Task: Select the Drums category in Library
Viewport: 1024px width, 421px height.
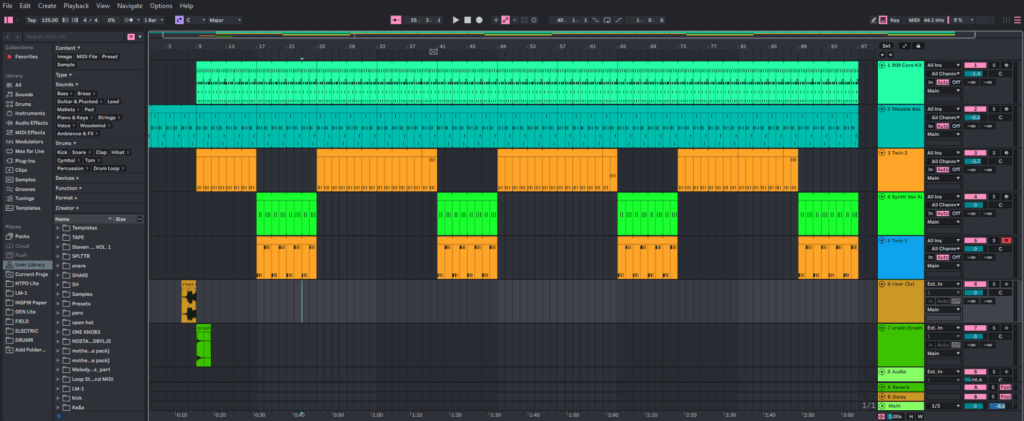Action: (23, 104)
